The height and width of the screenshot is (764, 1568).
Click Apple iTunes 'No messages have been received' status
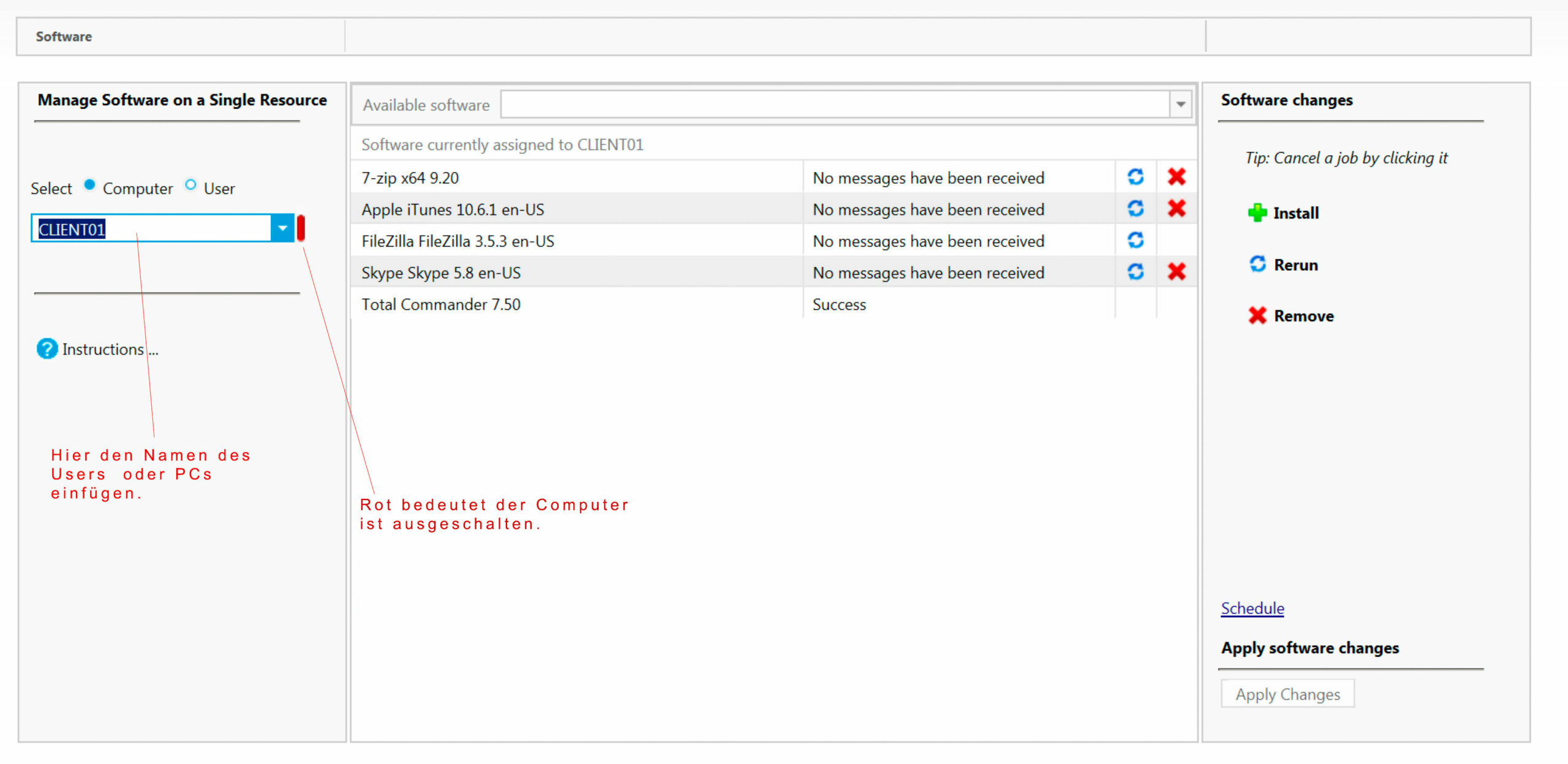(929, 210)
